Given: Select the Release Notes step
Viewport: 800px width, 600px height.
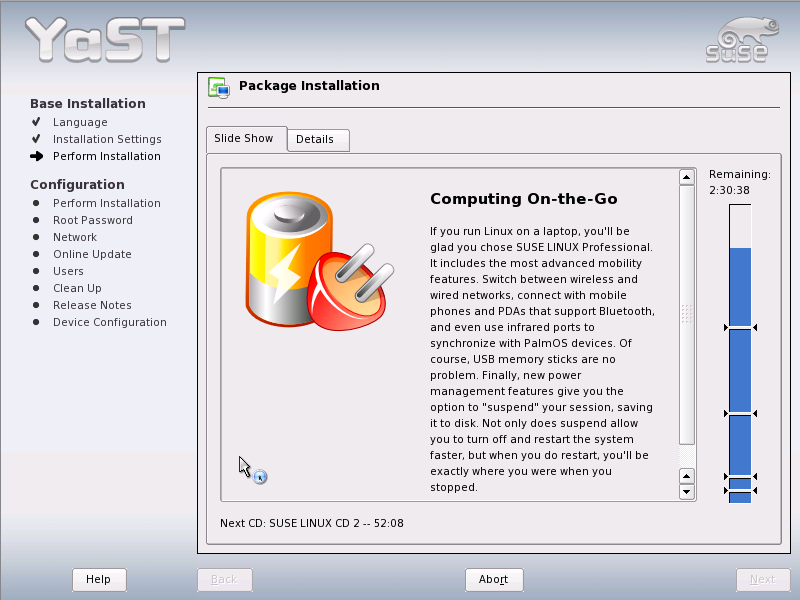Looking at the screenshot, I should pyautogui.click(x=92, y=305).
